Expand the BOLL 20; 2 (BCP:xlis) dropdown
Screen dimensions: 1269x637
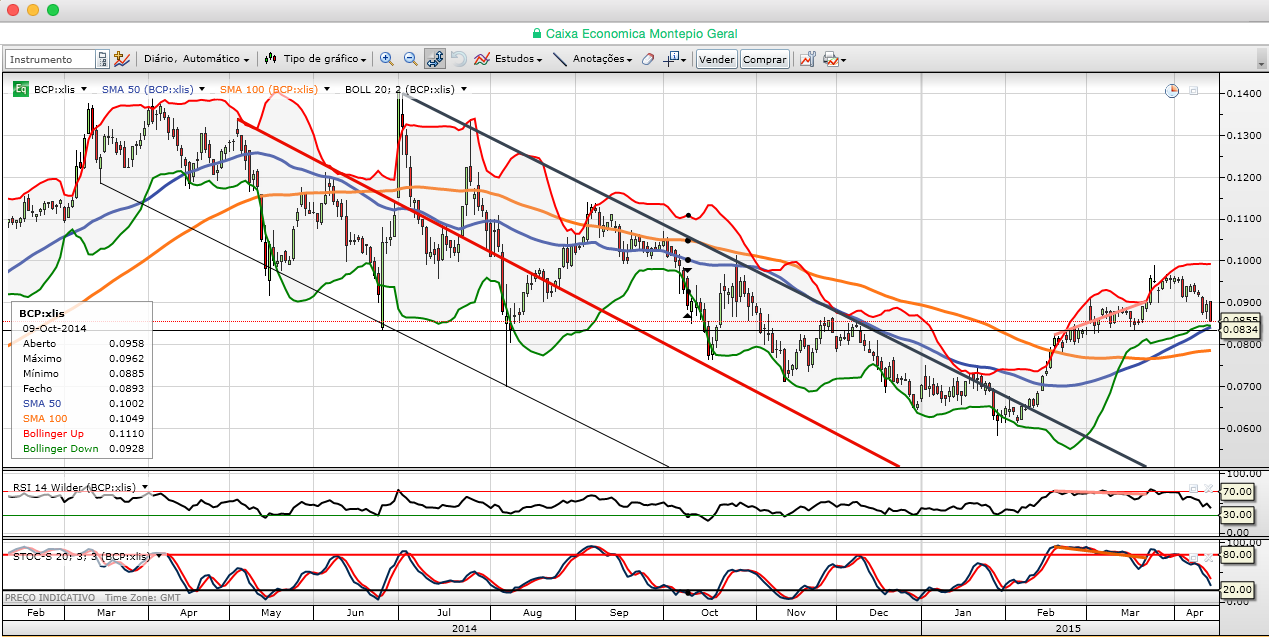[464, 89]
